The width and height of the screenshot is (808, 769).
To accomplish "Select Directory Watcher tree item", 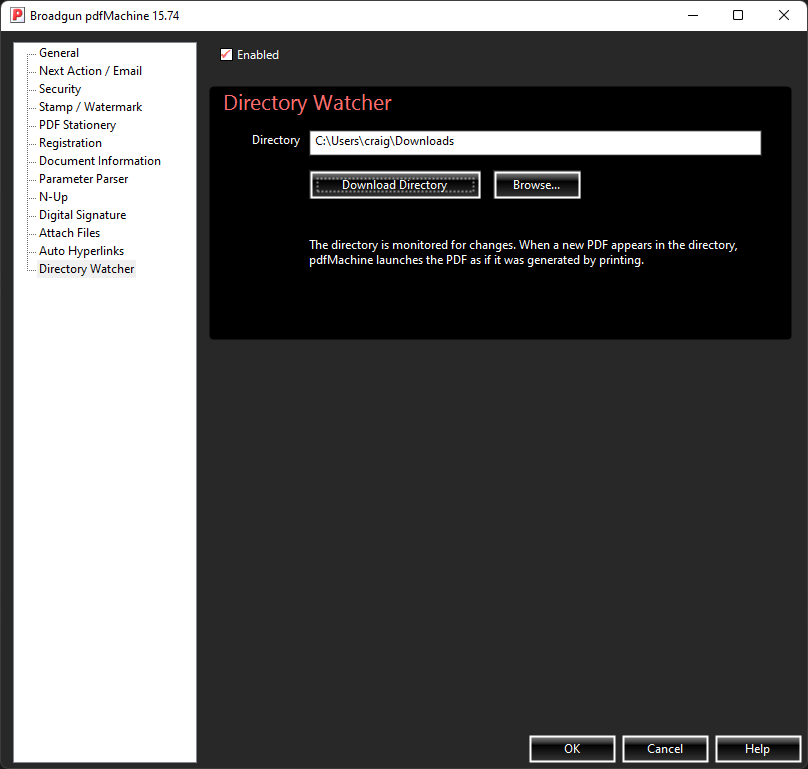I will tap(86, 269).
